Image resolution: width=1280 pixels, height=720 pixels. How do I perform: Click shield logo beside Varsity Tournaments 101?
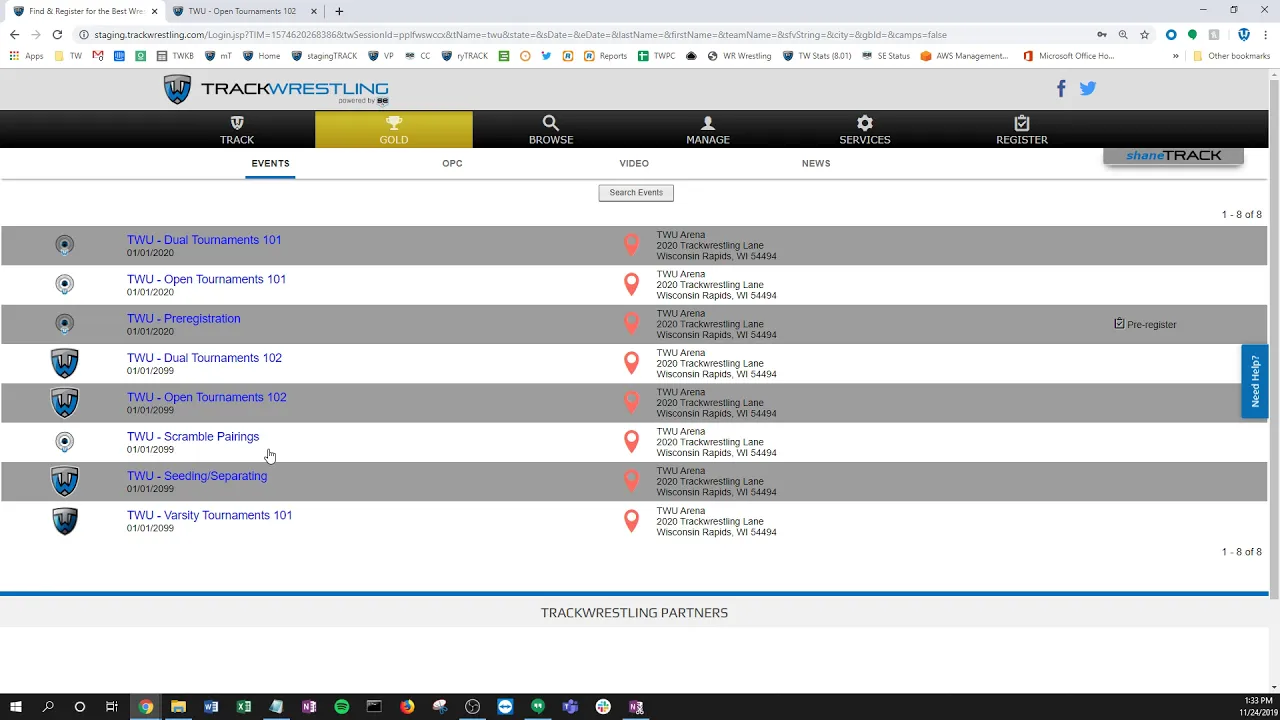(x=64, y=521)
